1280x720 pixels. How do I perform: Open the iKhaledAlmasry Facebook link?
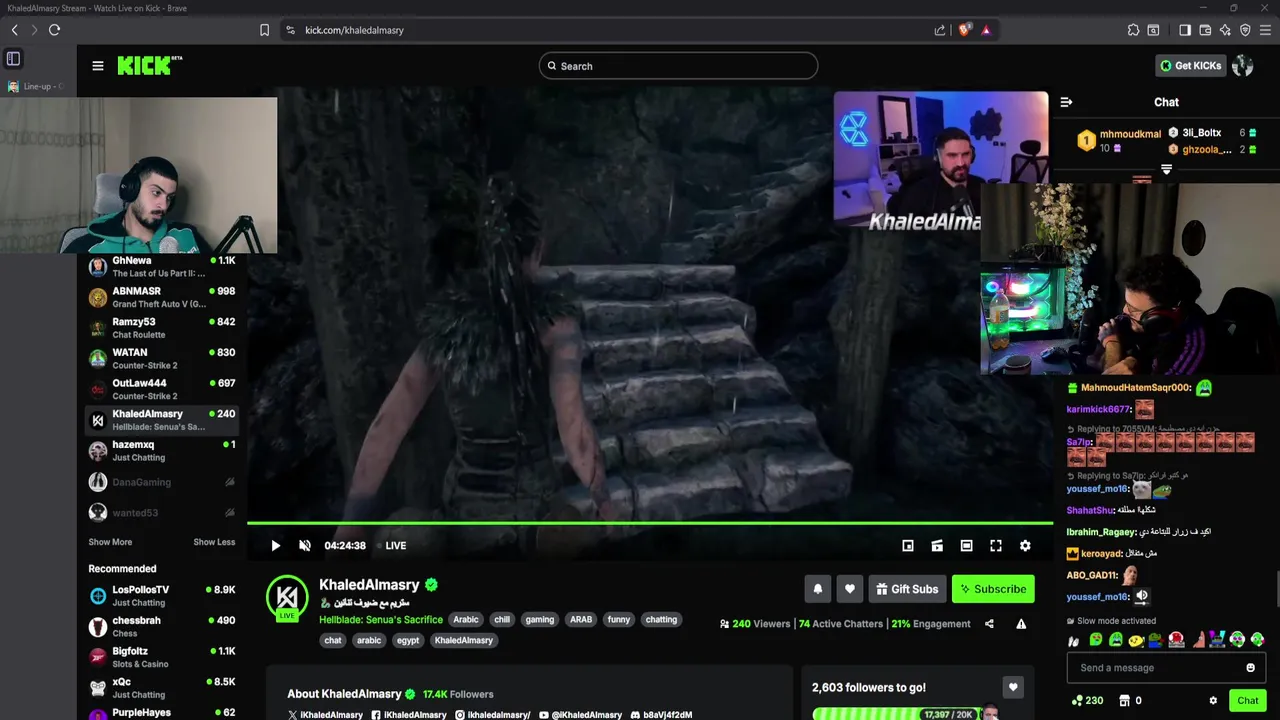coord(409,715)
